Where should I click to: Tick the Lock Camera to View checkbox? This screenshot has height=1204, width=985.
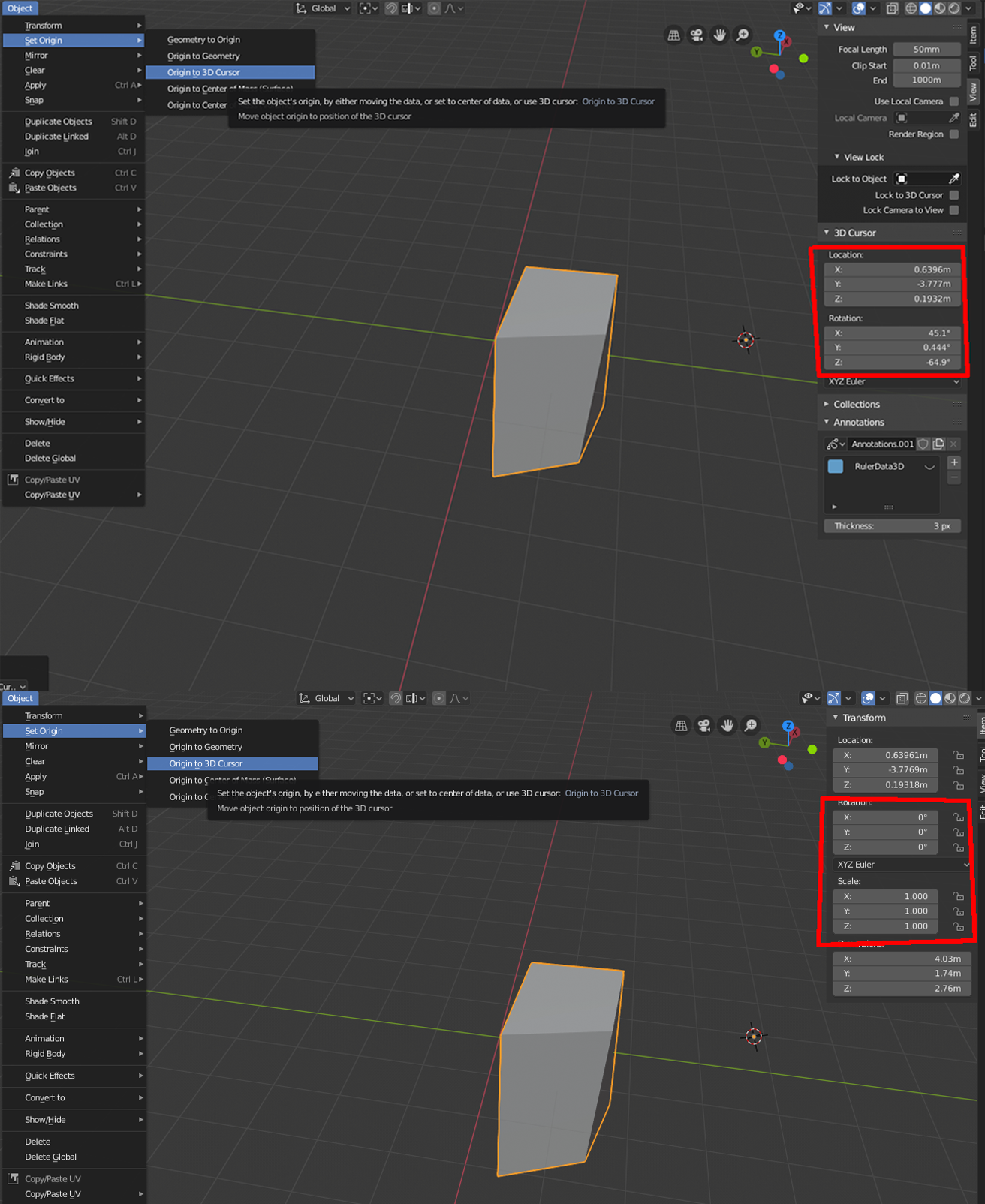click(954, 210)
